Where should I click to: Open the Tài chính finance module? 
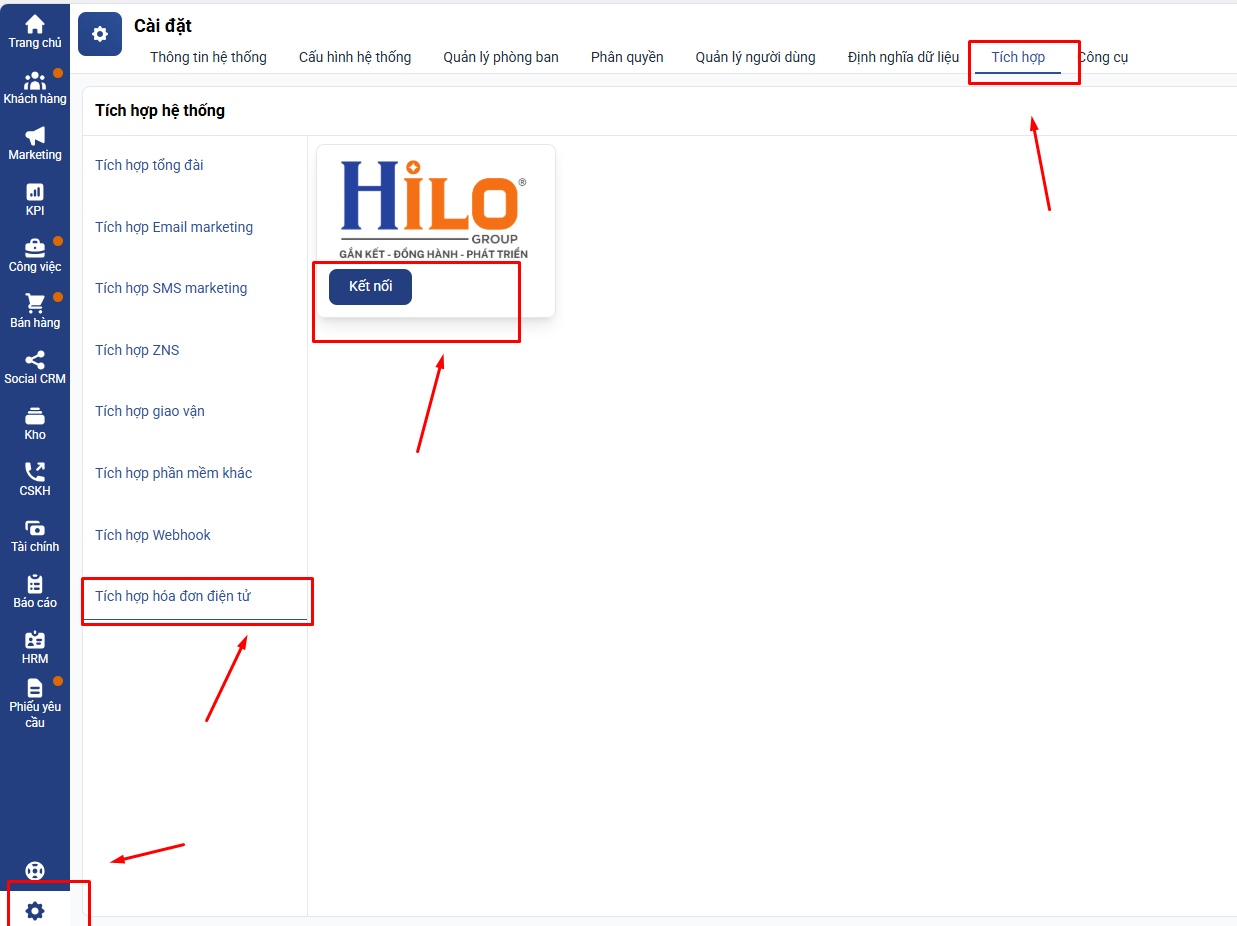(35, 535)
